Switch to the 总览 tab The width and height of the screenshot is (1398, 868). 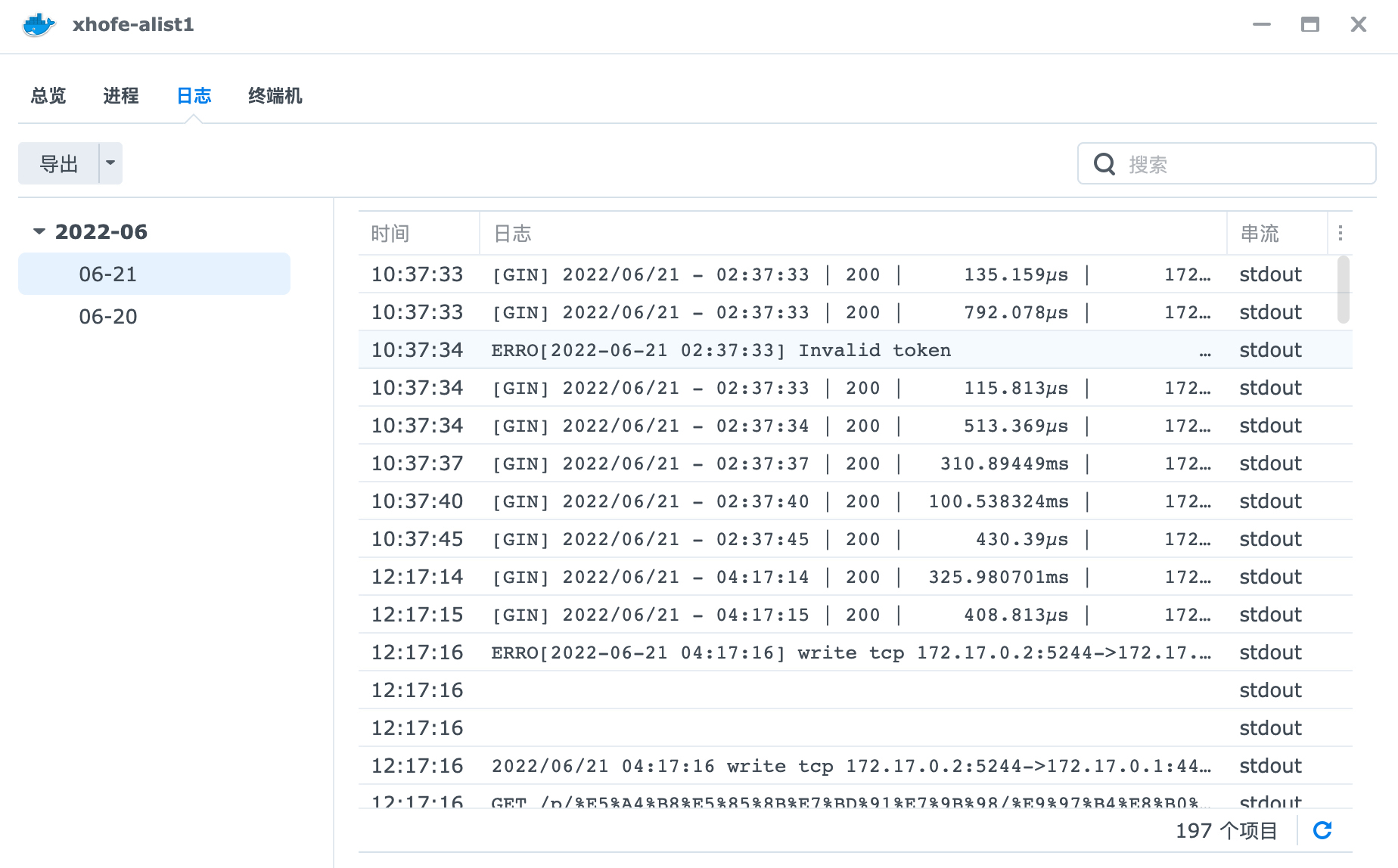48,96
